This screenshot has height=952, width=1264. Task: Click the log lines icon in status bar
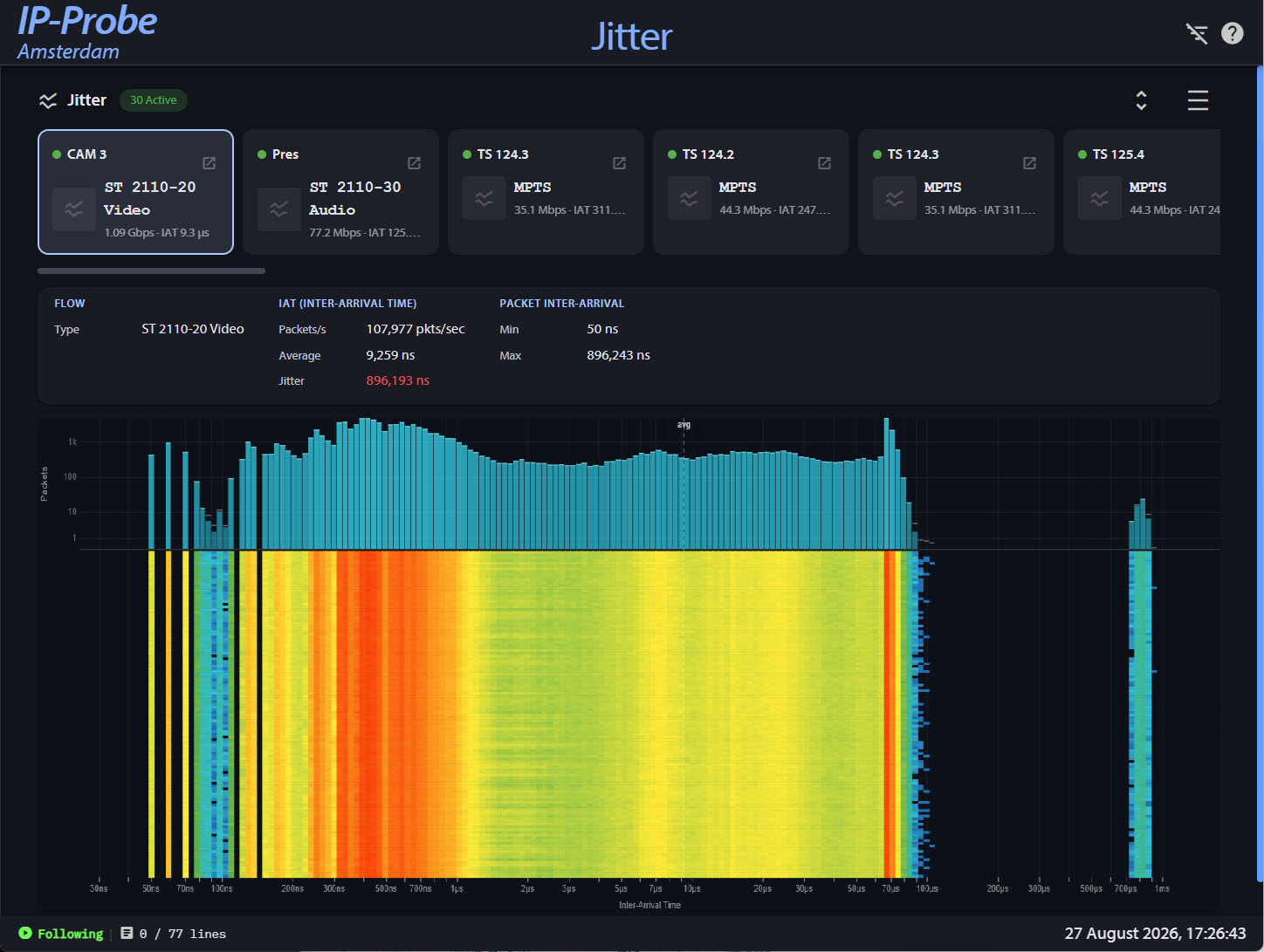[127, 934]
